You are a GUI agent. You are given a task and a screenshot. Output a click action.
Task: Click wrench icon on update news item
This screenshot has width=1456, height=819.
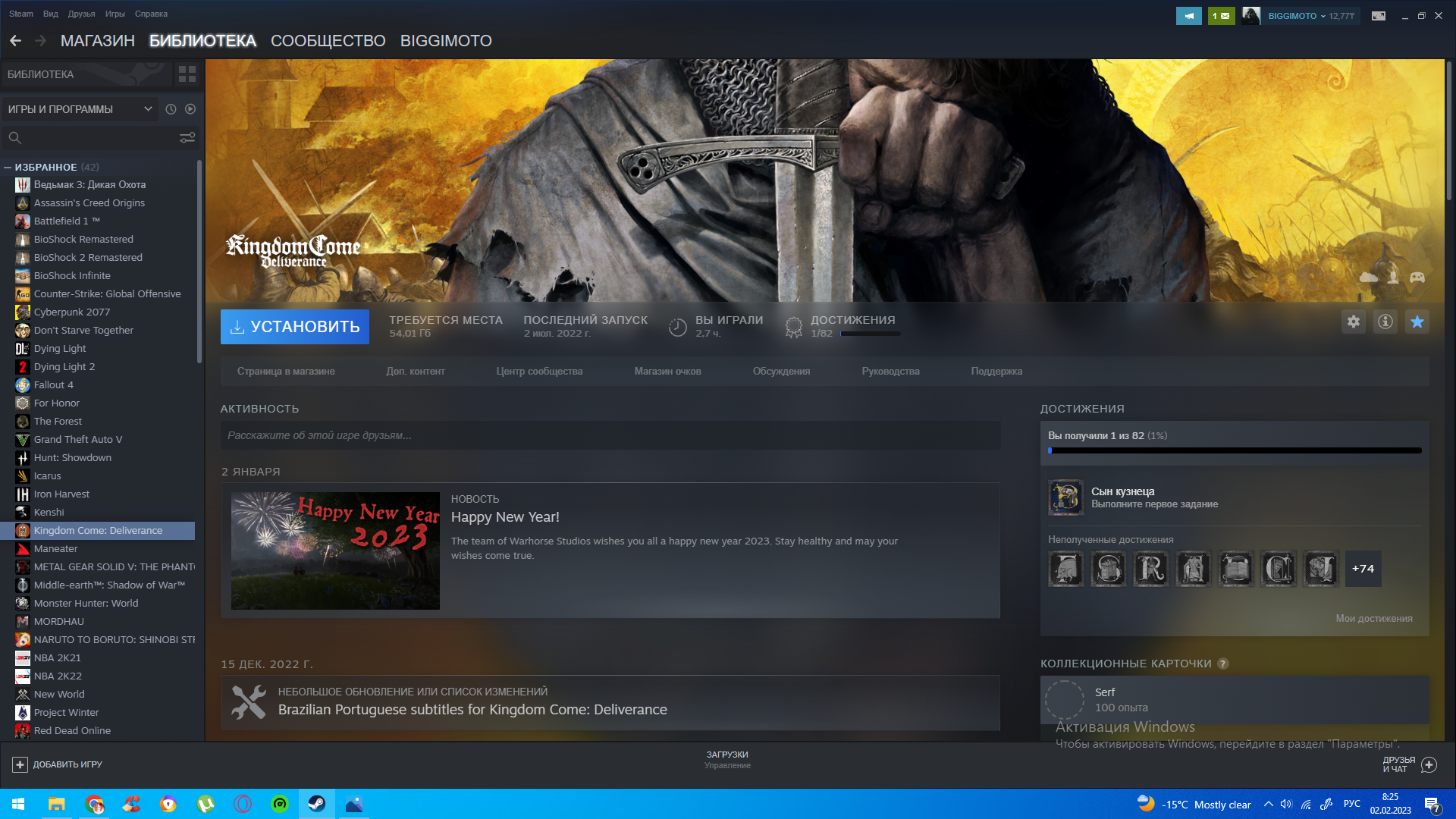(x=249, y=702)
